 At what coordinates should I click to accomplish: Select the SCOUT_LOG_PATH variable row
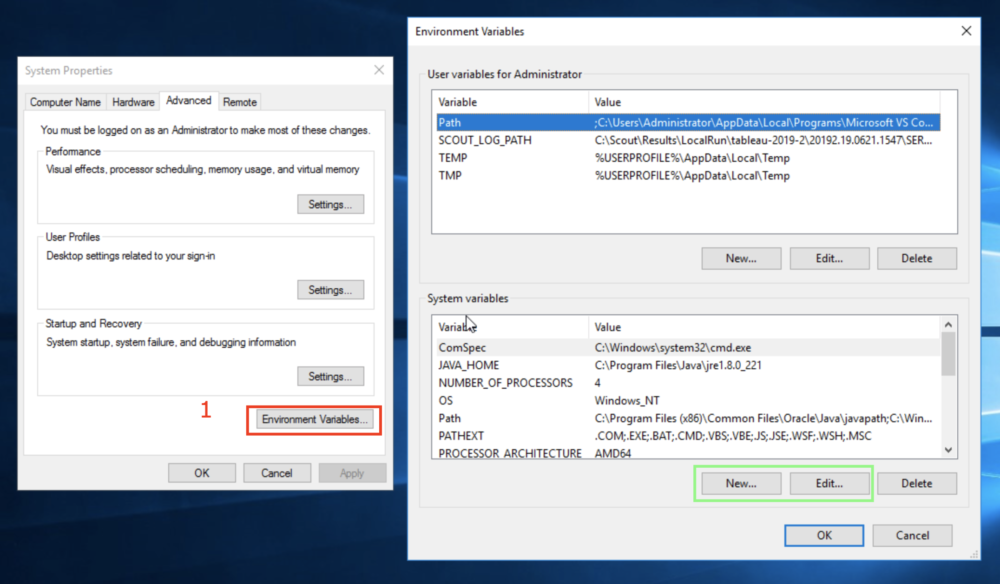(688, 140)
